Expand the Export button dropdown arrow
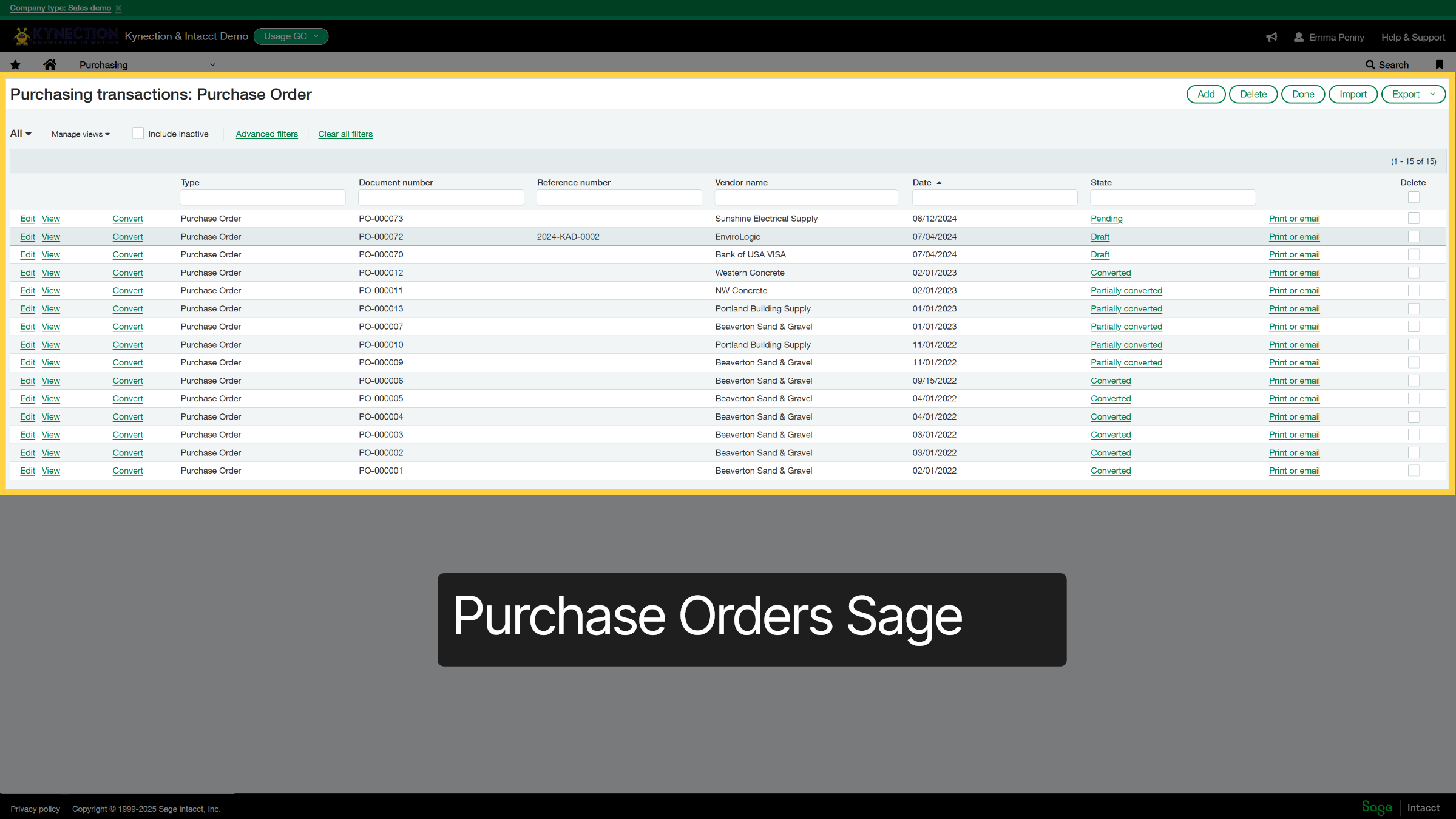Viewport: 1456px width, 819px height. tap(1433, 94)
